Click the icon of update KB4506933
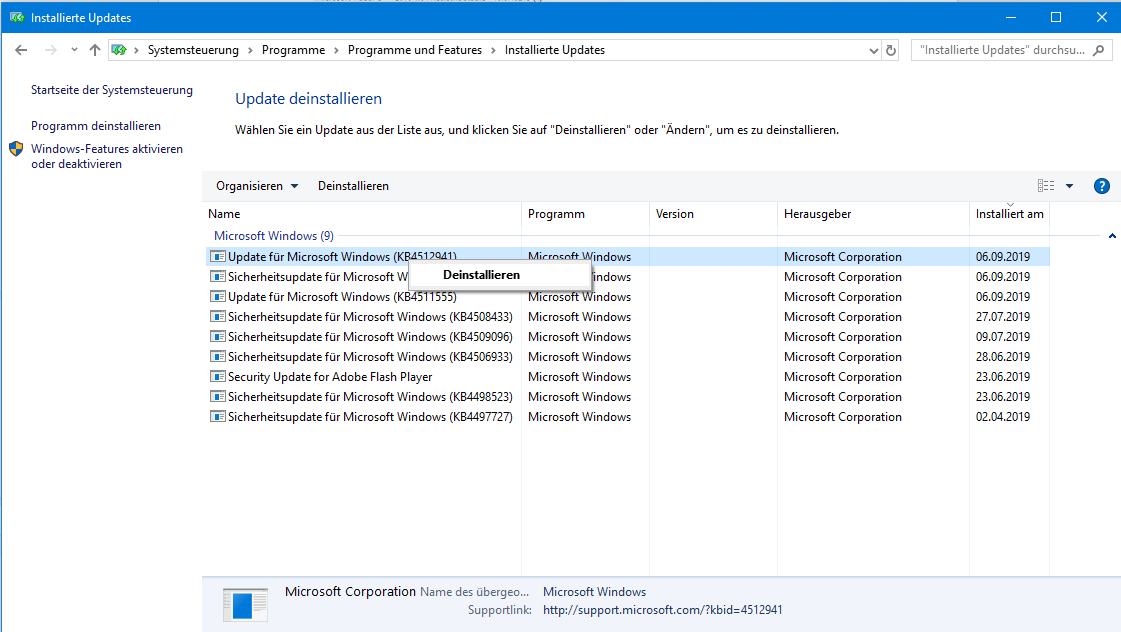 (217, 356)
